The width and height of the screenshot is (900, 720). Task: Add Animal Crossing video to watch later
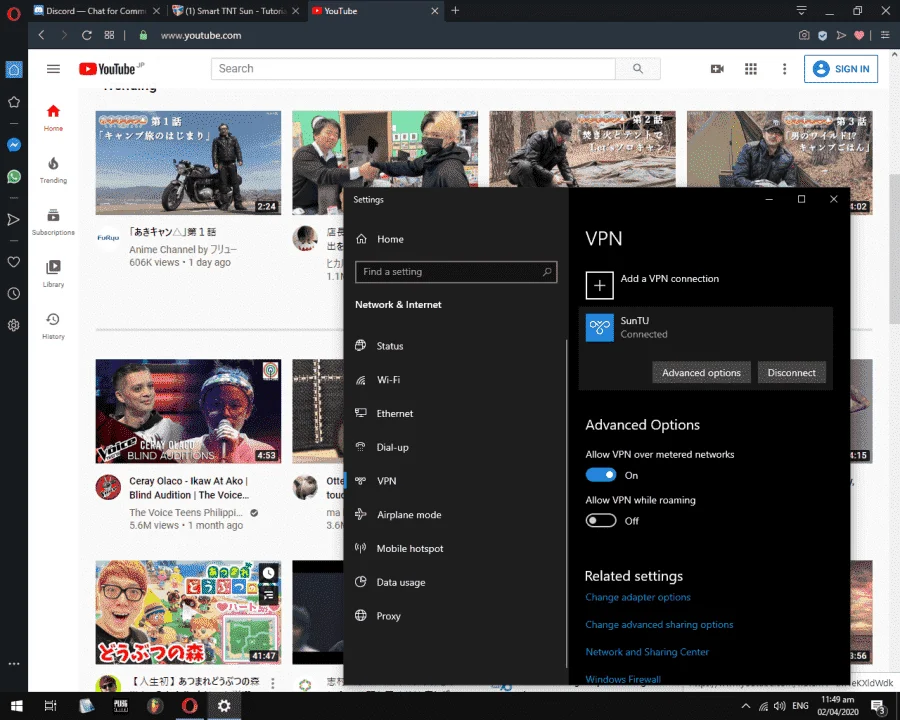[268, 572]
